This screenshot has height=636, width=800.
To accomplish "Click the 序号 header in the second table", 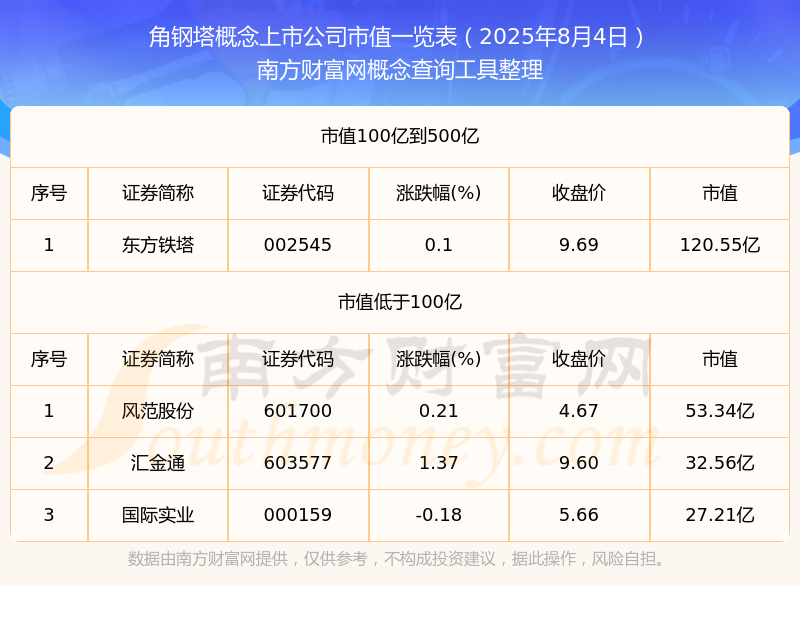I will click(x=49, y=359).
